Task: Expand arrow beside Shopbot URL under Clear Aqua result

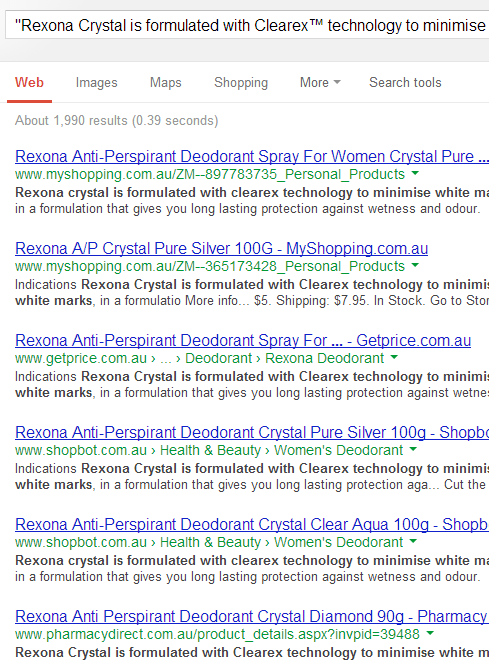Action: click(x=413, y=541)
